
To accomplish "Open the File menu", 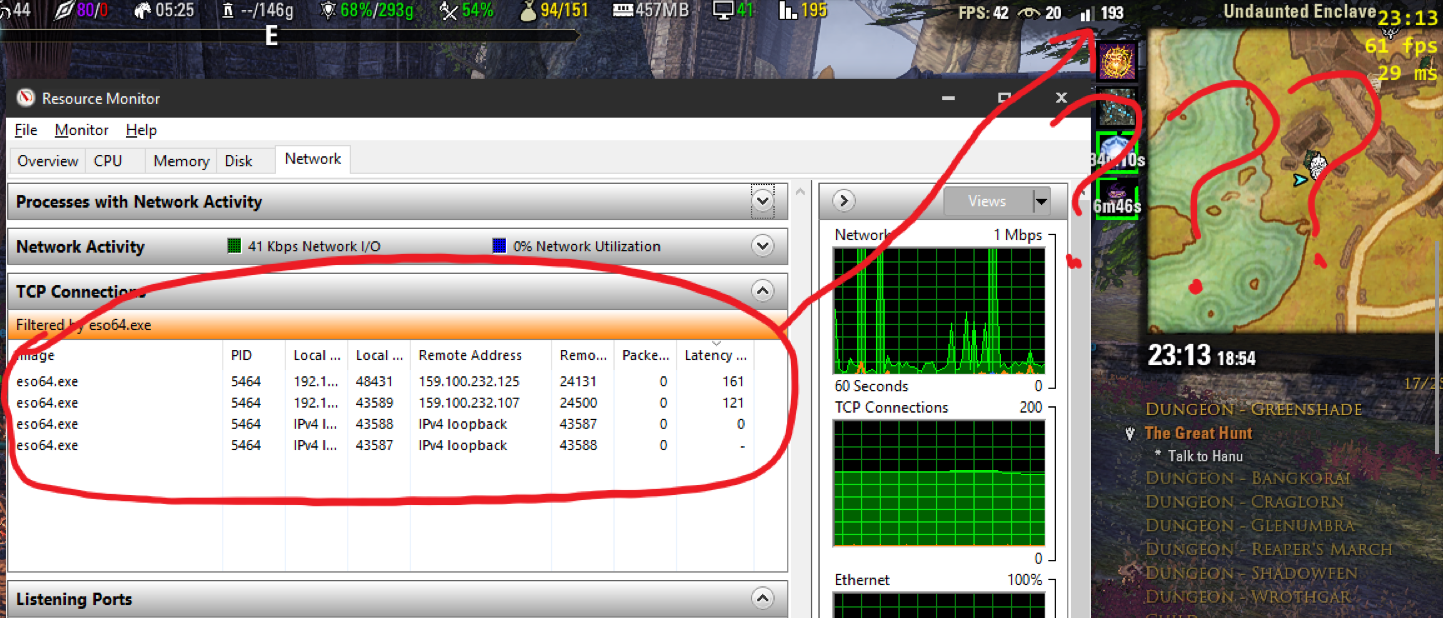I will click(26, 130).
